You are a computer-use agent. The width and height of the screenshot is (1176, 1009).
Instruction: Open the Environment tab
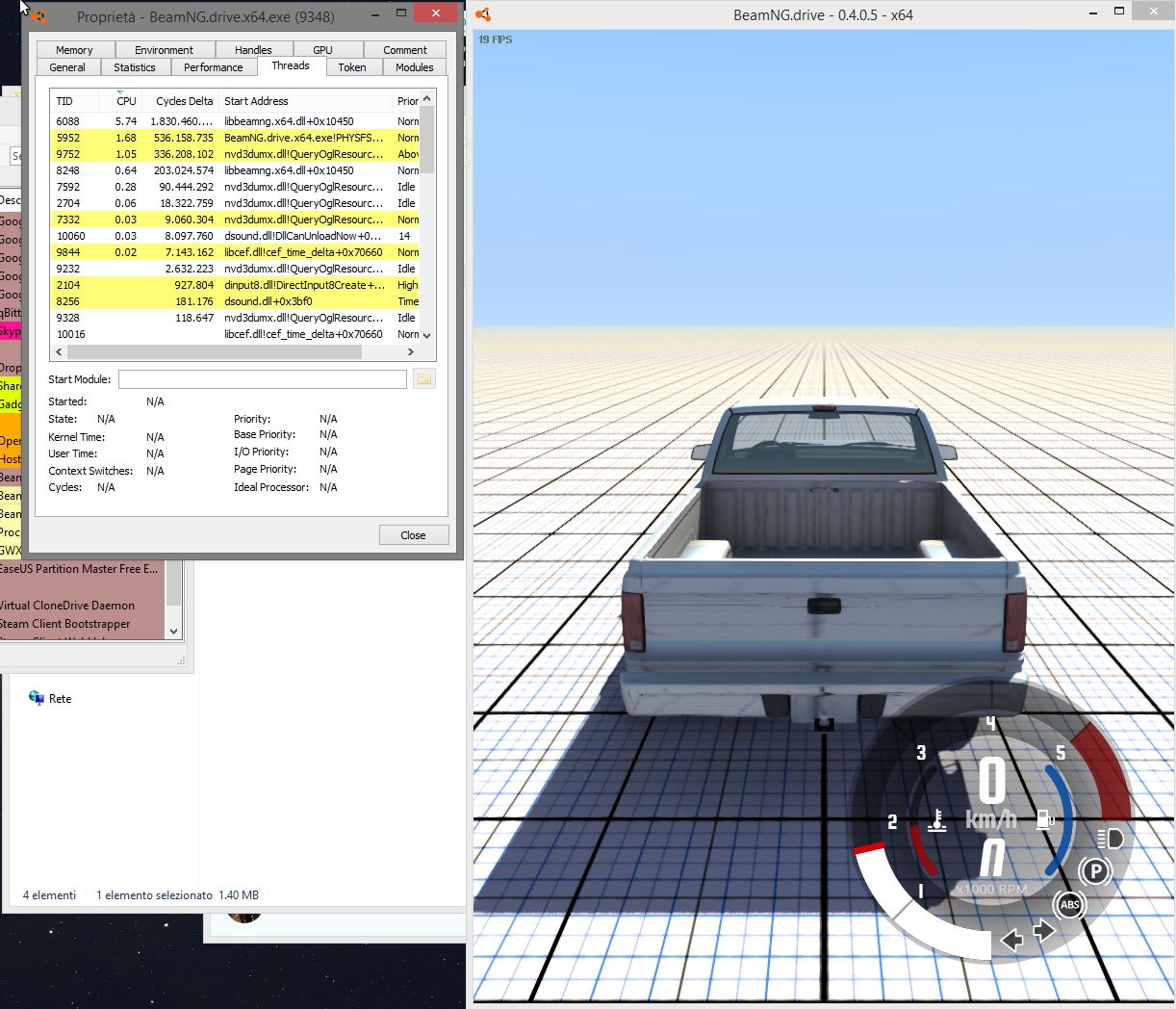[x=164, y=50]
